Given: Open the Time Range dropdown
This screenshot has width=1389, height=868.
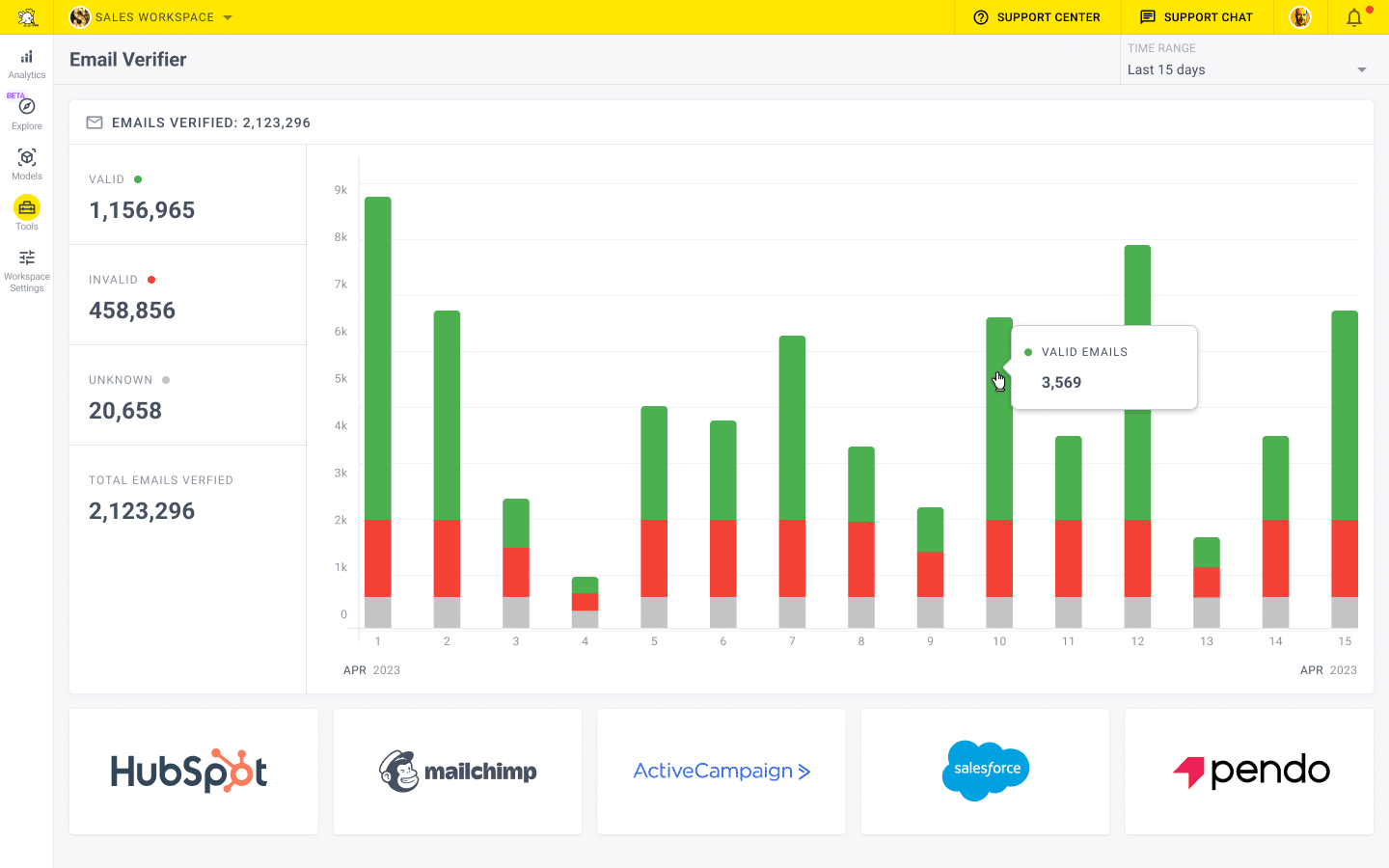Looking at the screenshot, I should click(x=1246, y=69).
